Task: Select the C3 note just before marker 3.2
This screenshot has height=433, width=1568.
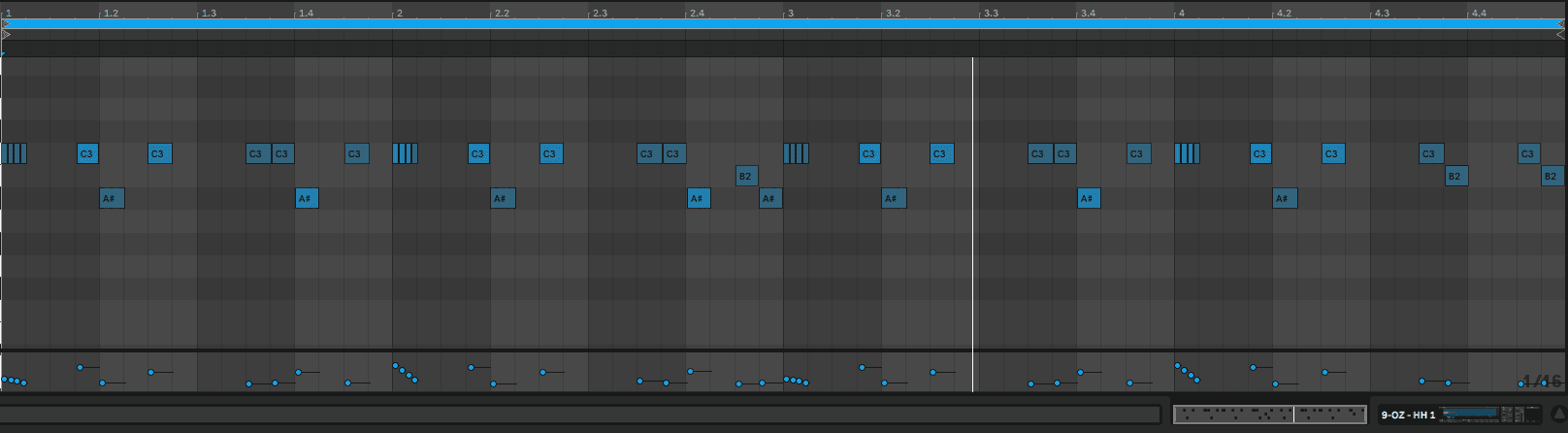Action: pos(869,153)
